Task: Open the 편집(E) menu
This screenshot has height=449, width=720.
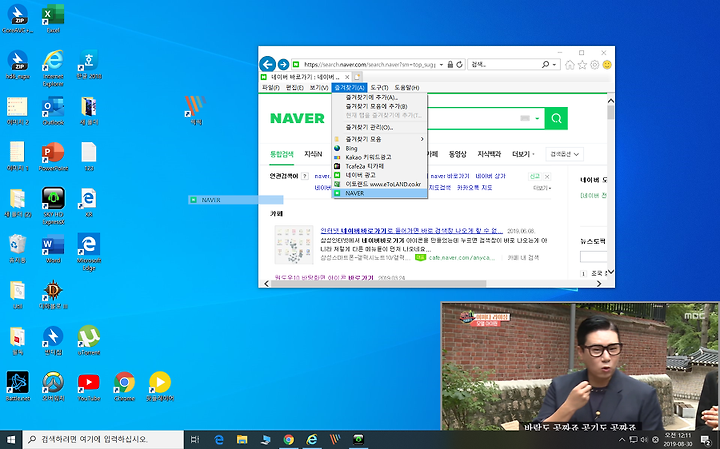Action: coord(294,88)
